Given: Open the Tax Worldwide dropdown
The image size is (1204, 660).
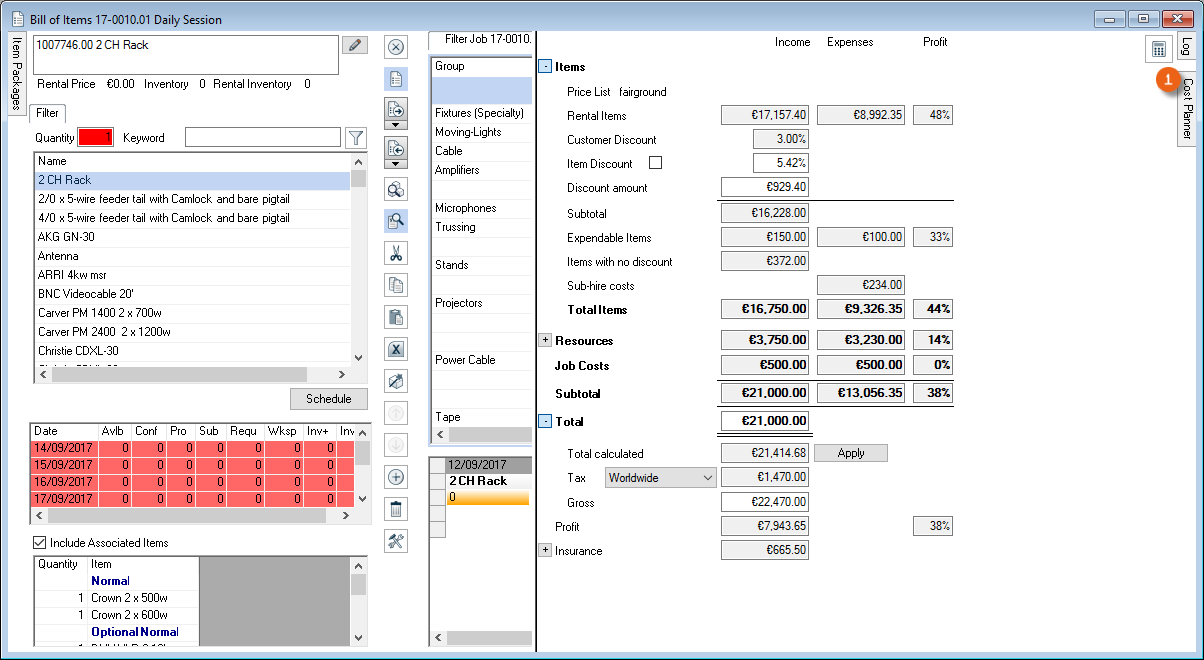Looking at the screenshot, I should tap(661, 478).
